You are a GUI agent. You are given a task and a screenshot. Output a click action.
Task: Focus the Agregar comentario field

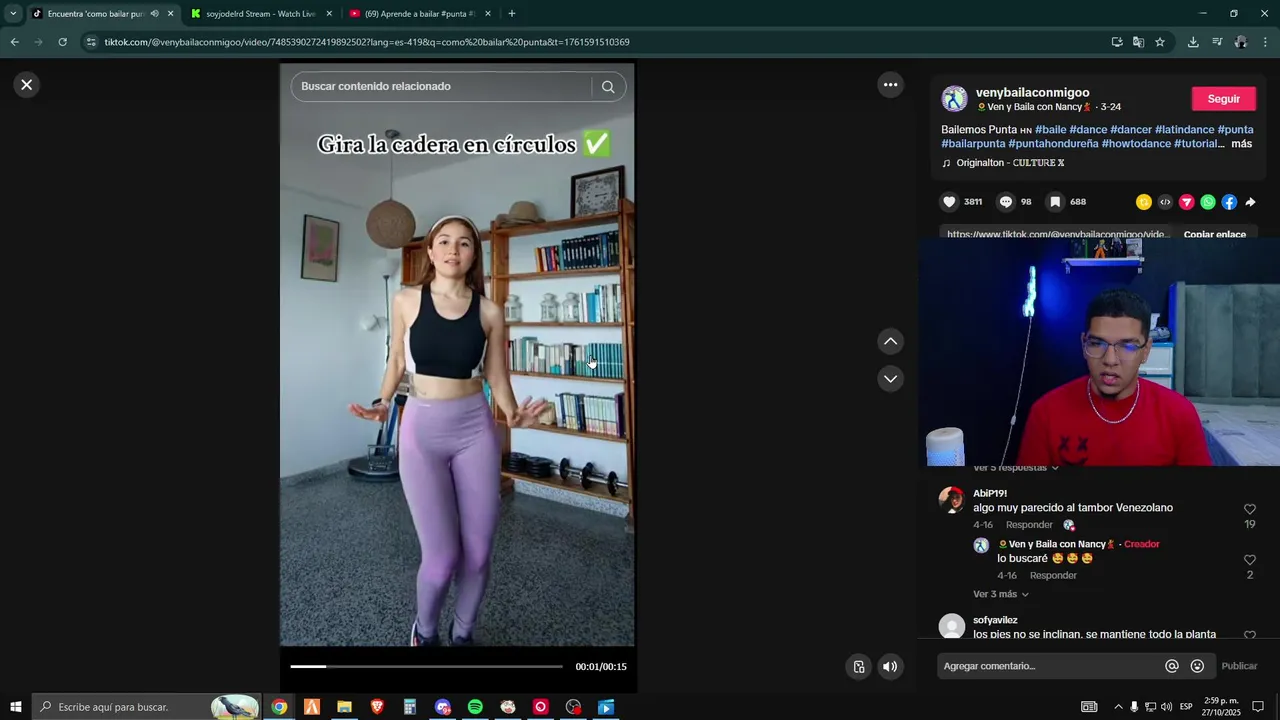(1050, 666)
